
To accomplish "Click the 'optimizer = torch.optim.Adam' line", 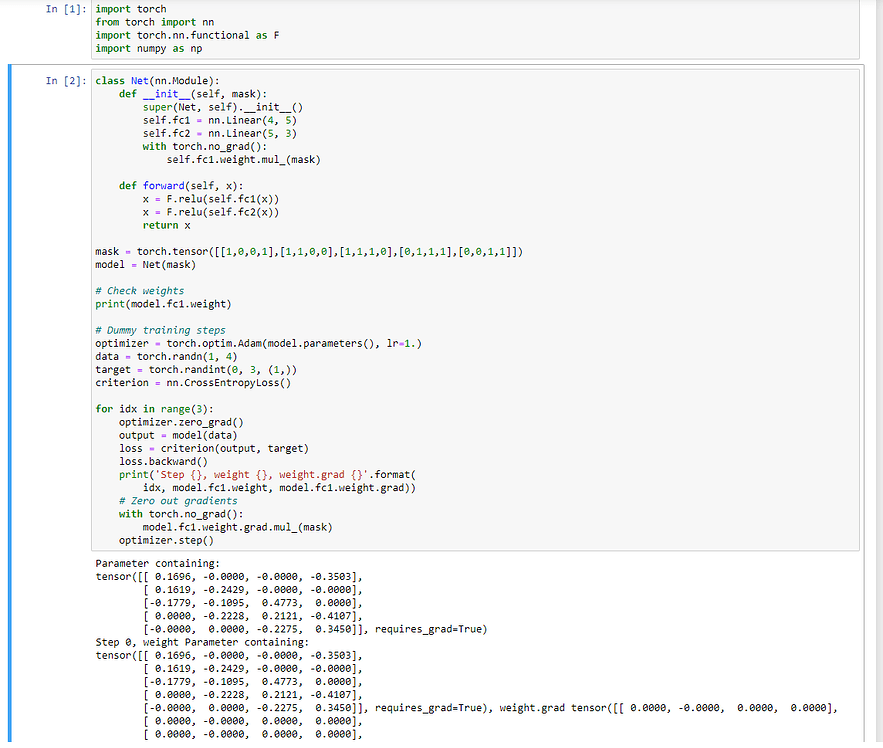I will 258,344.
